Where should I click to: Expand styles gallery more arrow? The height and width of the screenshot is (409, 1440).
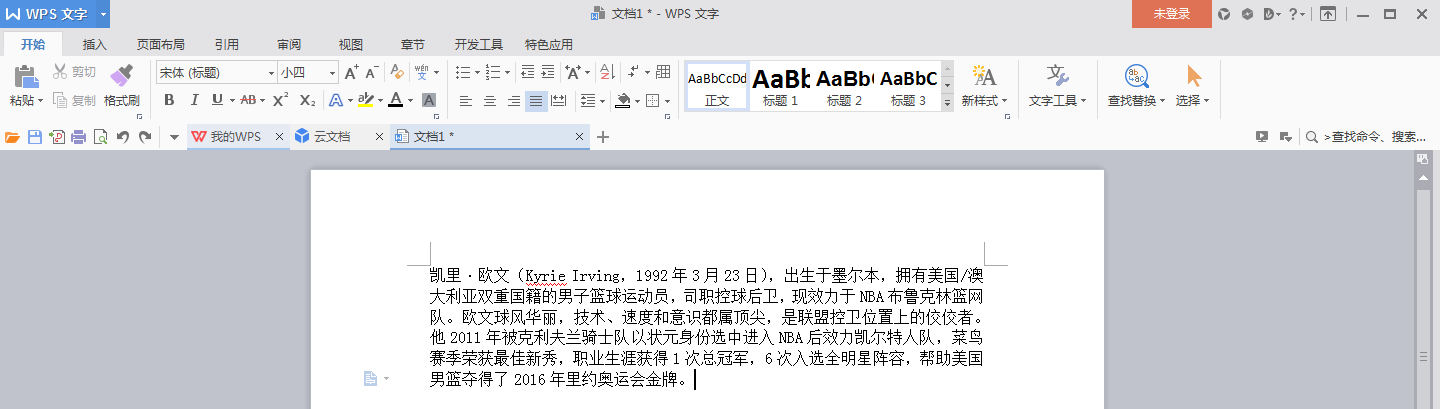point(947,103)
